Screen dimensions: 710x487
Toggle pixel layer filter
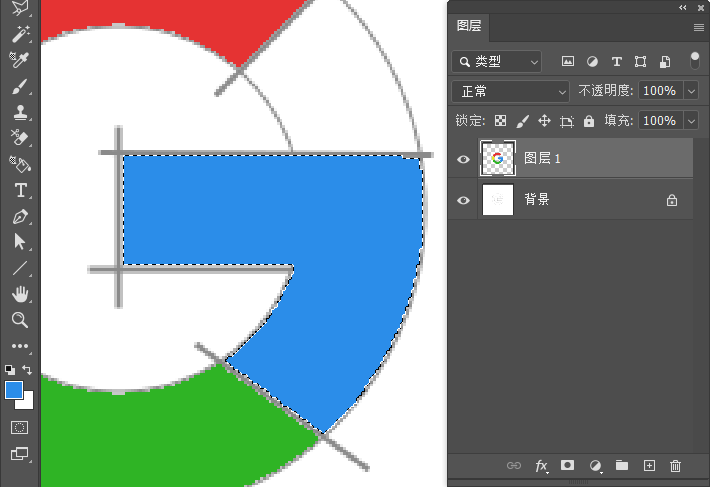click(568, 62)
